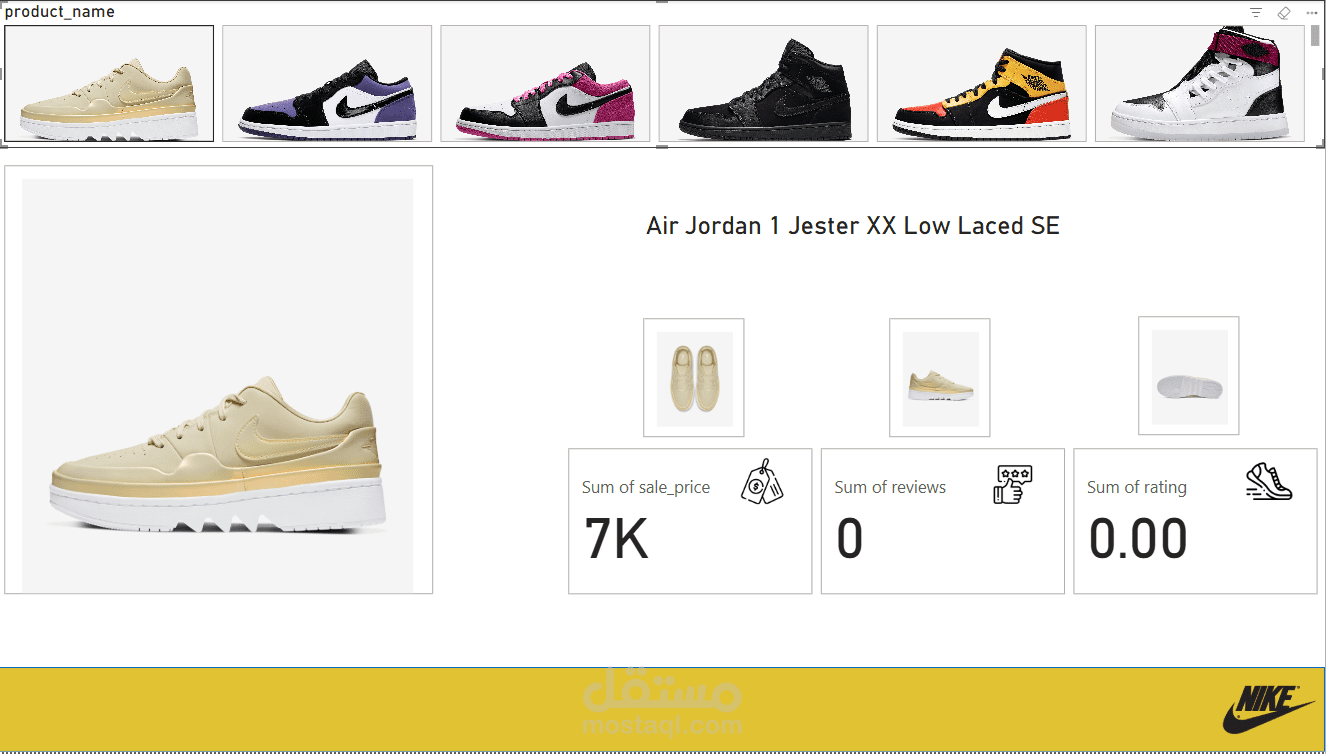Click the Air Jordan 1 Jester title

click(853, 226)
